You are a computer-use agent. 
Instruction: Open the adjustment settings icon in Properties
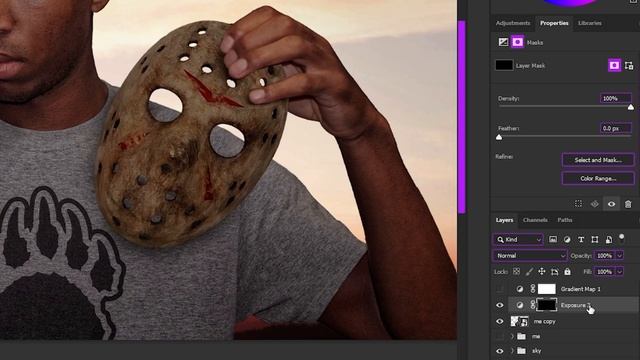(x=503, y=42)
